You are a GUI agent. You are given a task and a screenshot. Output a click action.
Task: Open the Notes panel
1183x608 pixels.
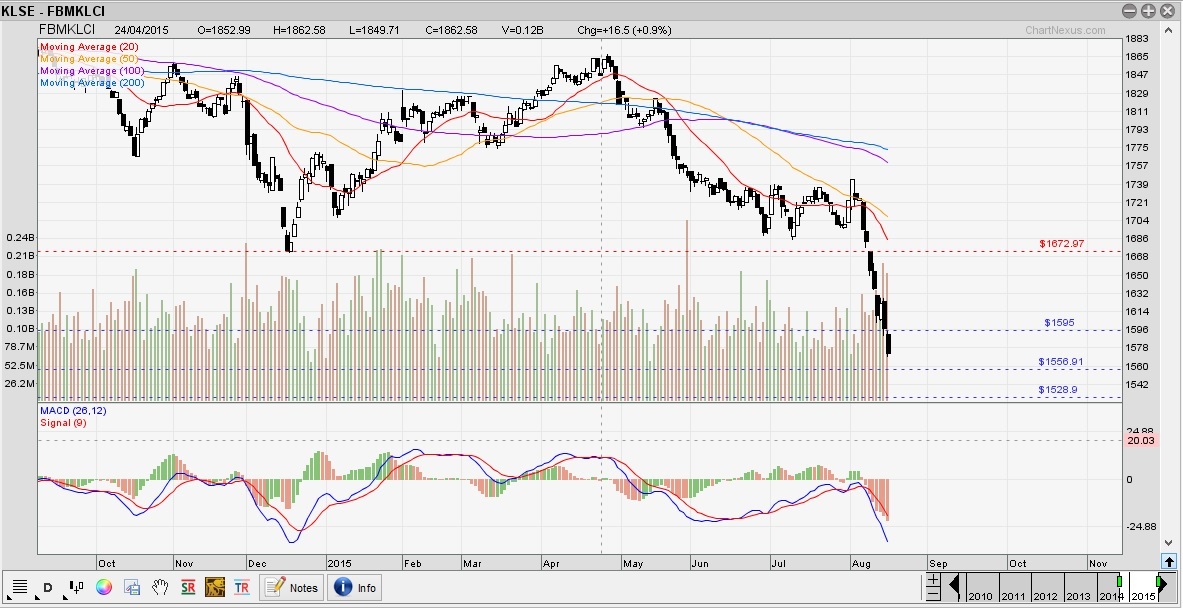pos(292,588)
